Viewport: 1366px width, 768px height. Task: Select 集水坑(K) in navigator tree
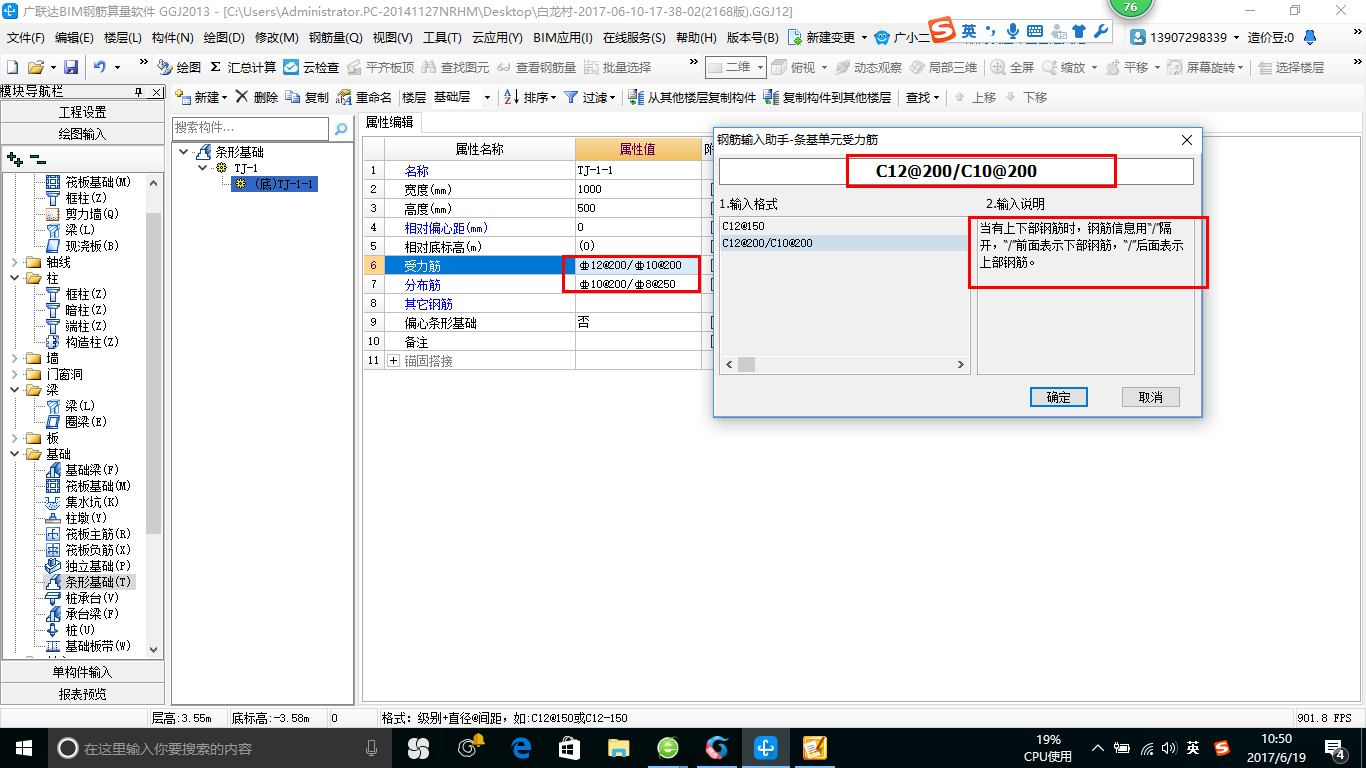point(92,502)
